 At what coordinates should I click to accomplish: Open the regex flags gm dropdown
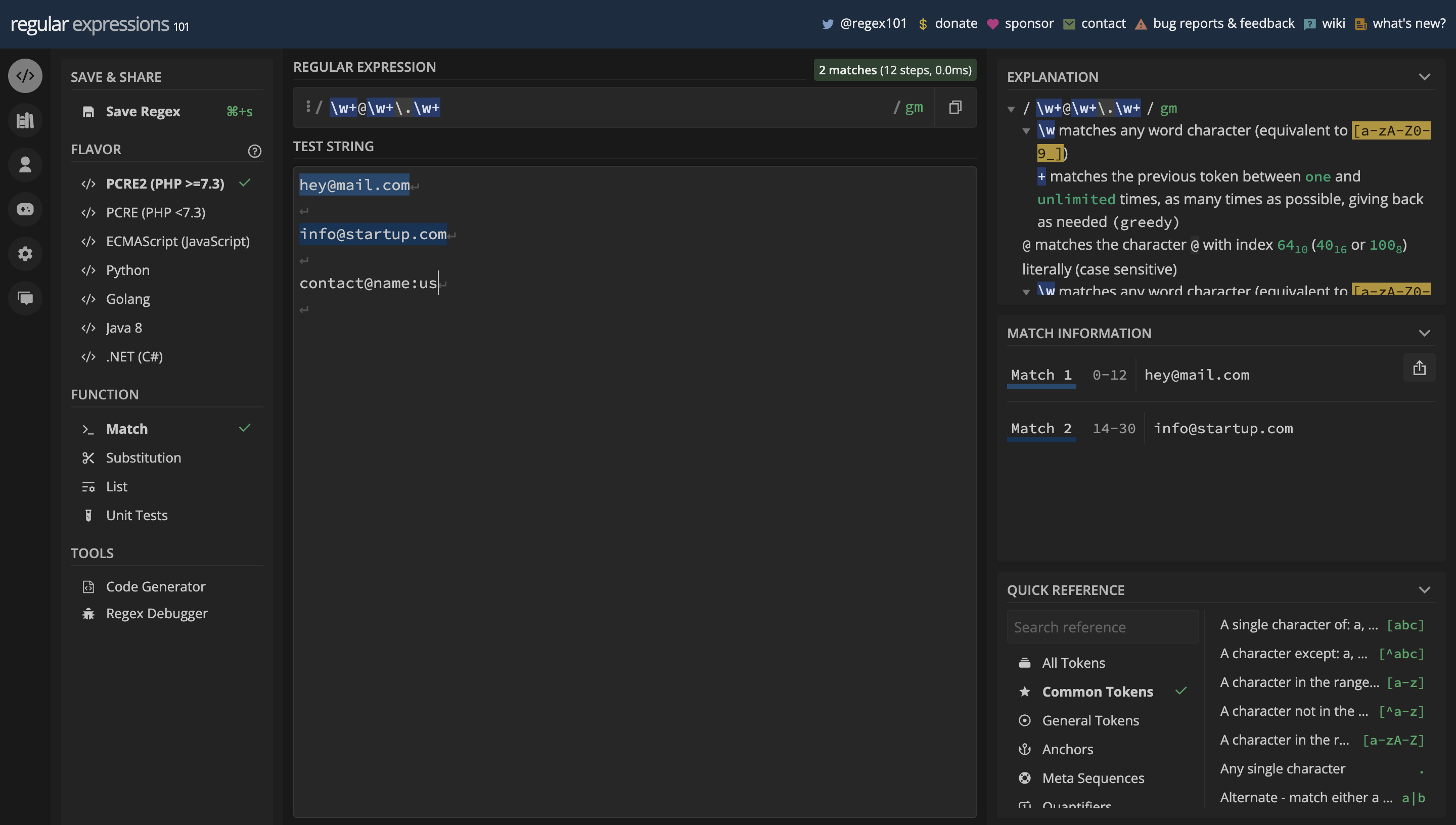coord(913,107)
